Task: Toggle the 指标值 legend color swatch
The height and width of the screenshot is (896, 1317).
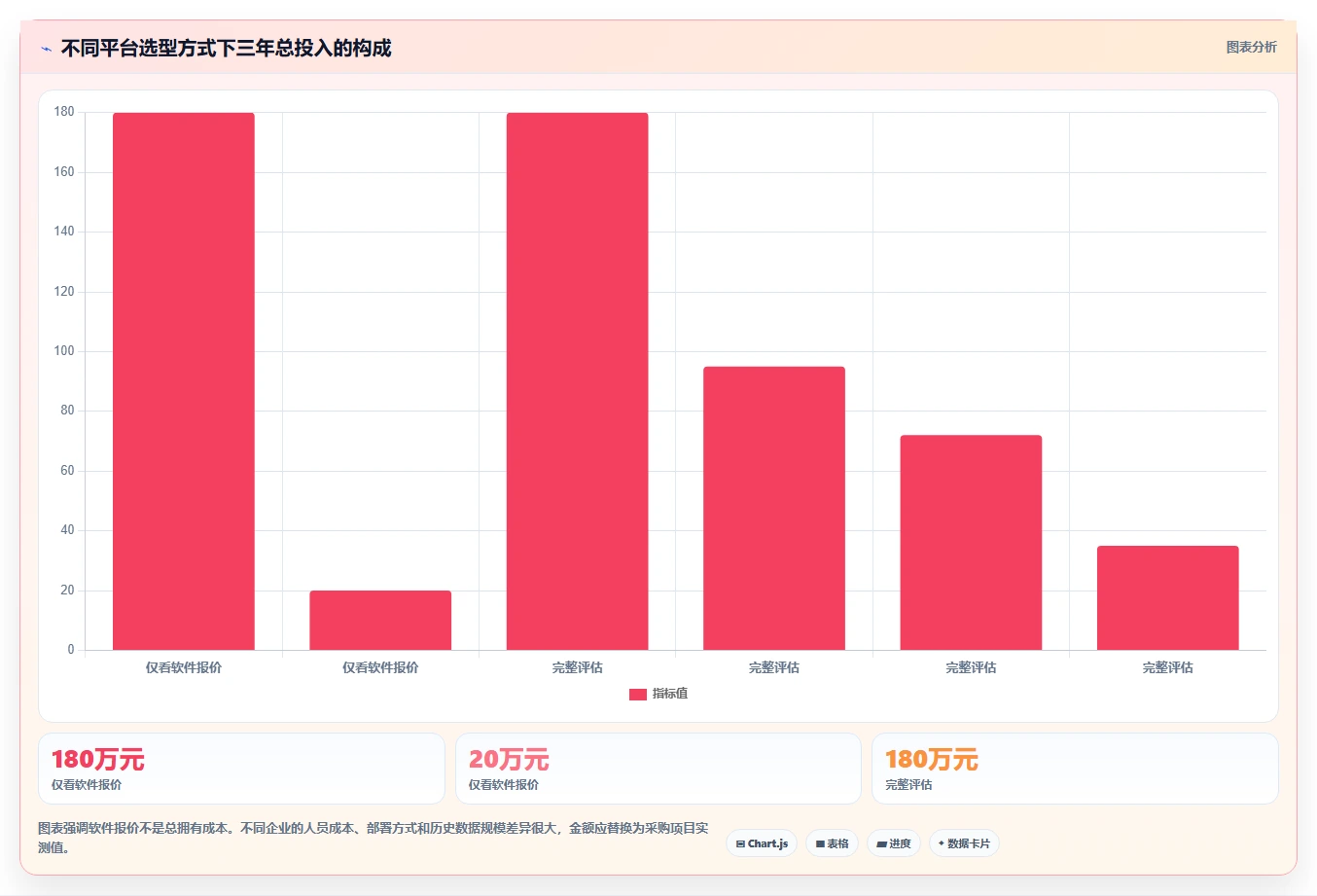Action: coord(638,695)
